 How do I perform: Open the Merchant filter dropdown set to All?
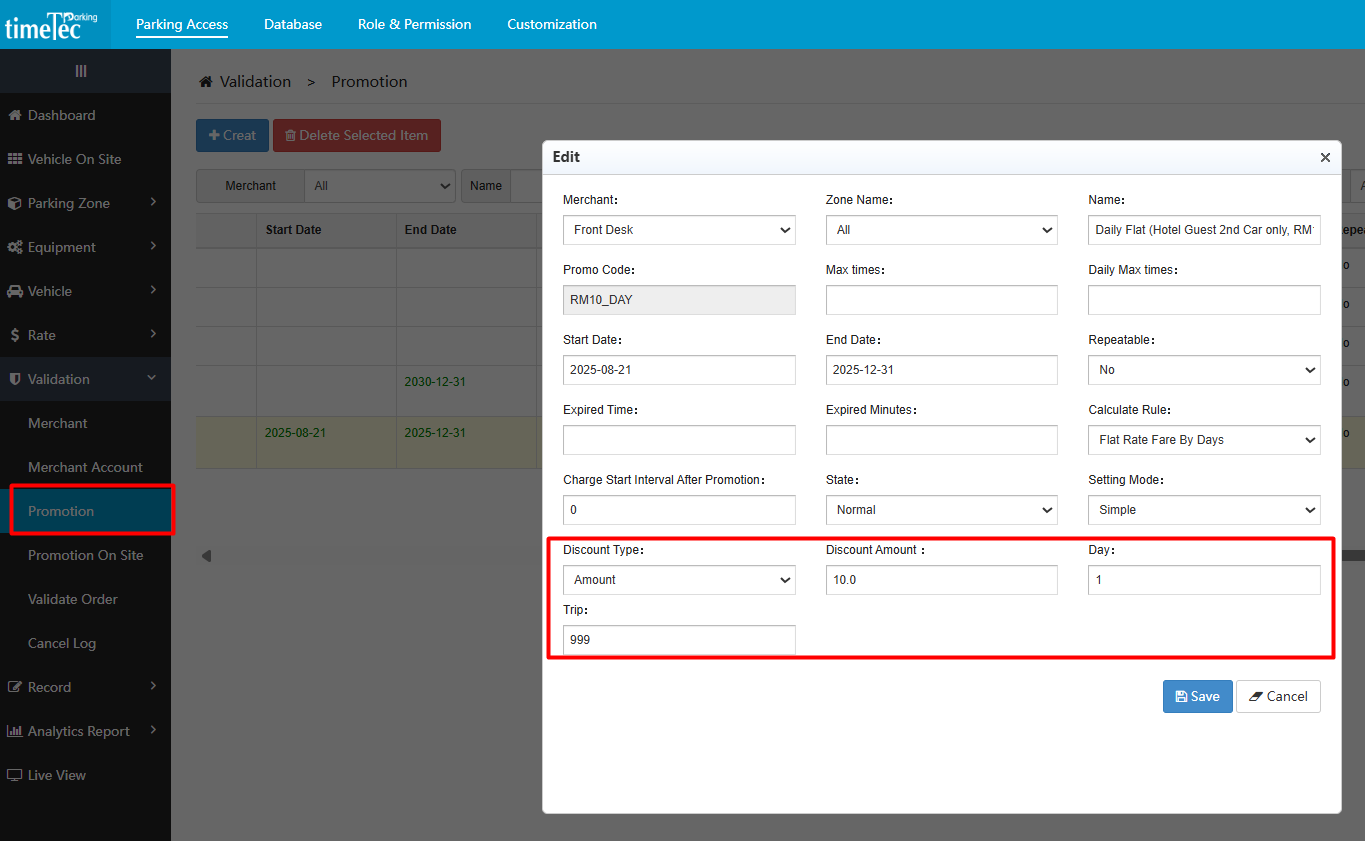click(x=380, y=186)
